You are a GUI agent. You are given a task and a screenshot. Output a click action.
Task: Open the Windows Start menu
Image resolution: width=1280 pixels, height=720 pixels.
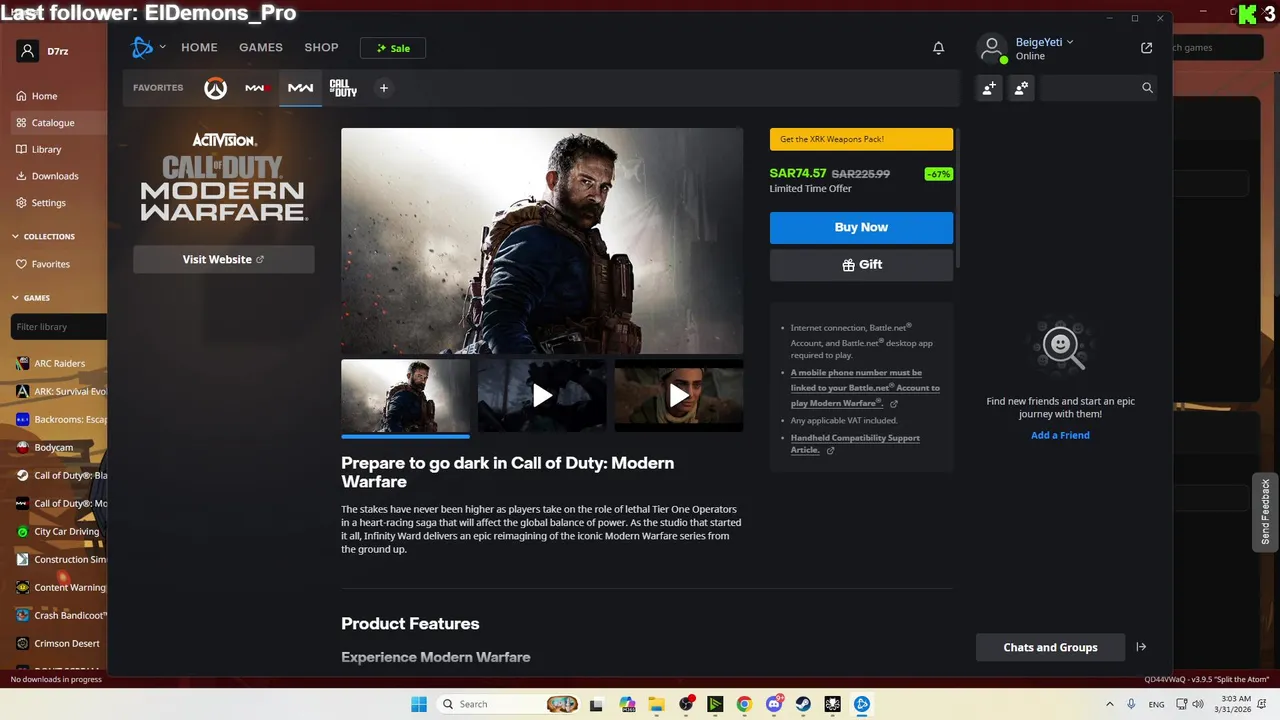point(419,704)
